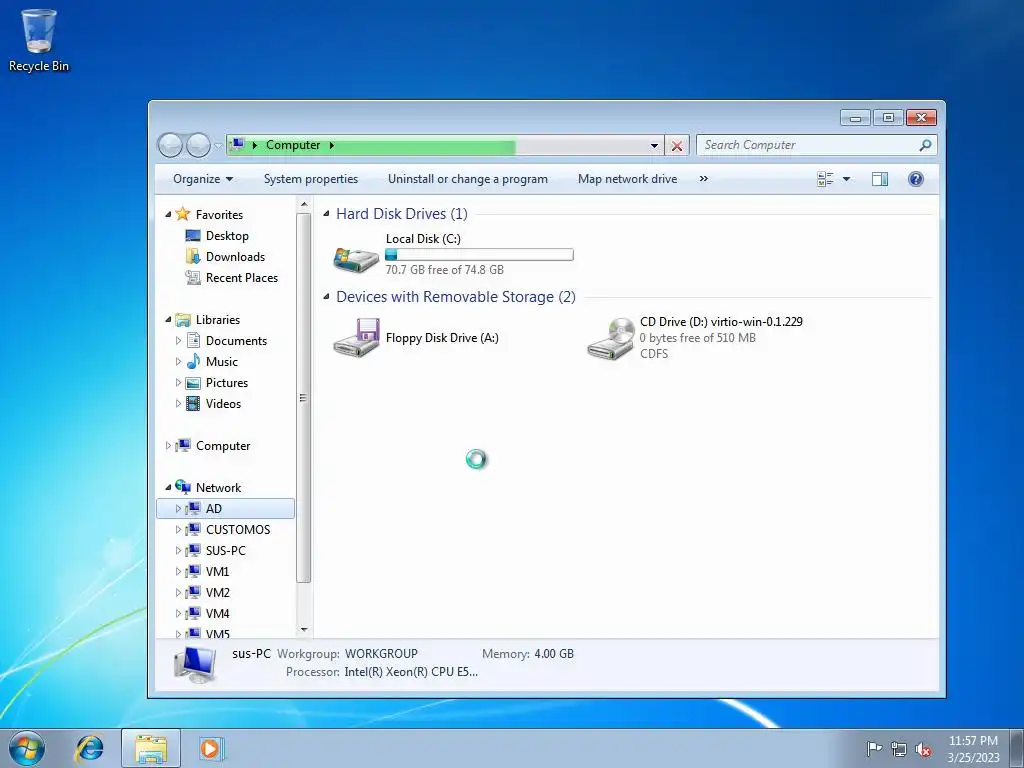Screen dimensions: 1024x768
Task: Expand the Computer tree node arrow
Action: click(x=168, y=445)
